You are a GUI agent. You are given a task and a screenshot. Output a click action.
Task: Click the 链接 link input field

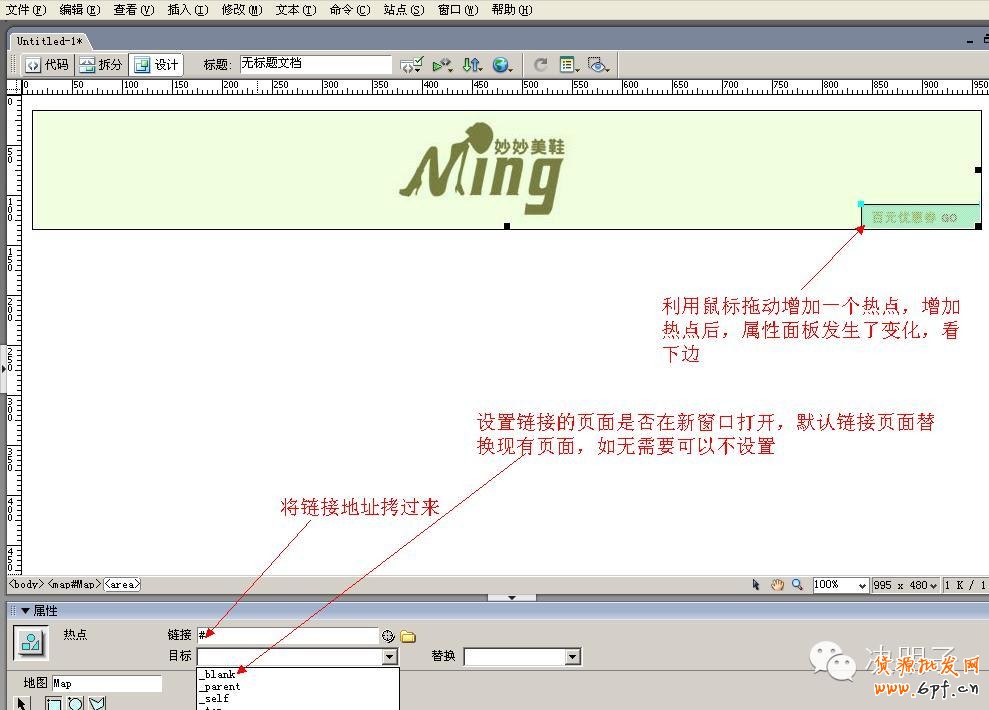(x=288, y=635)
